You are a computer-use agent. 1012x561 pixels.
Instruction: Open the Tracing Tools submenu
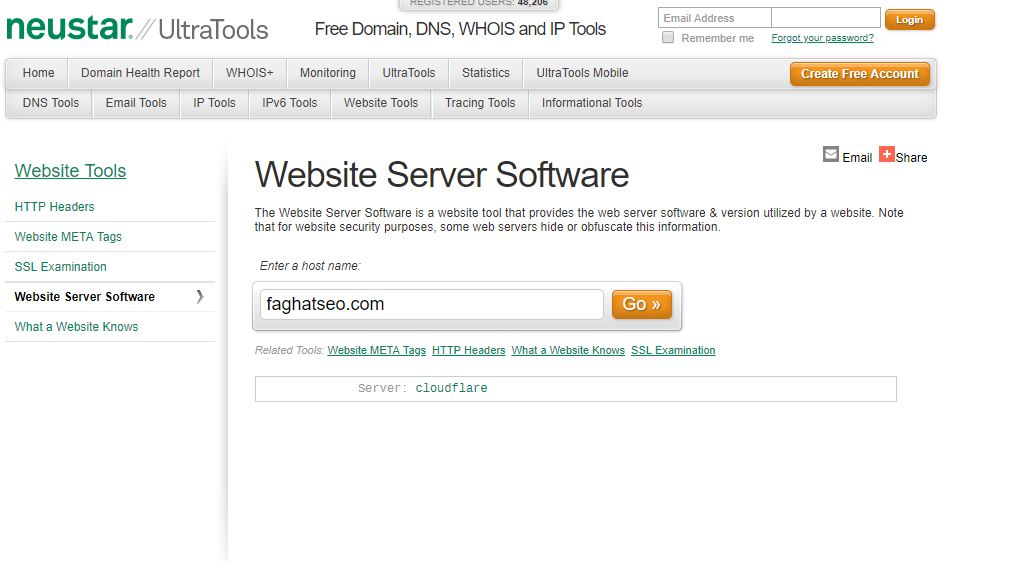(x=480, y=103)
